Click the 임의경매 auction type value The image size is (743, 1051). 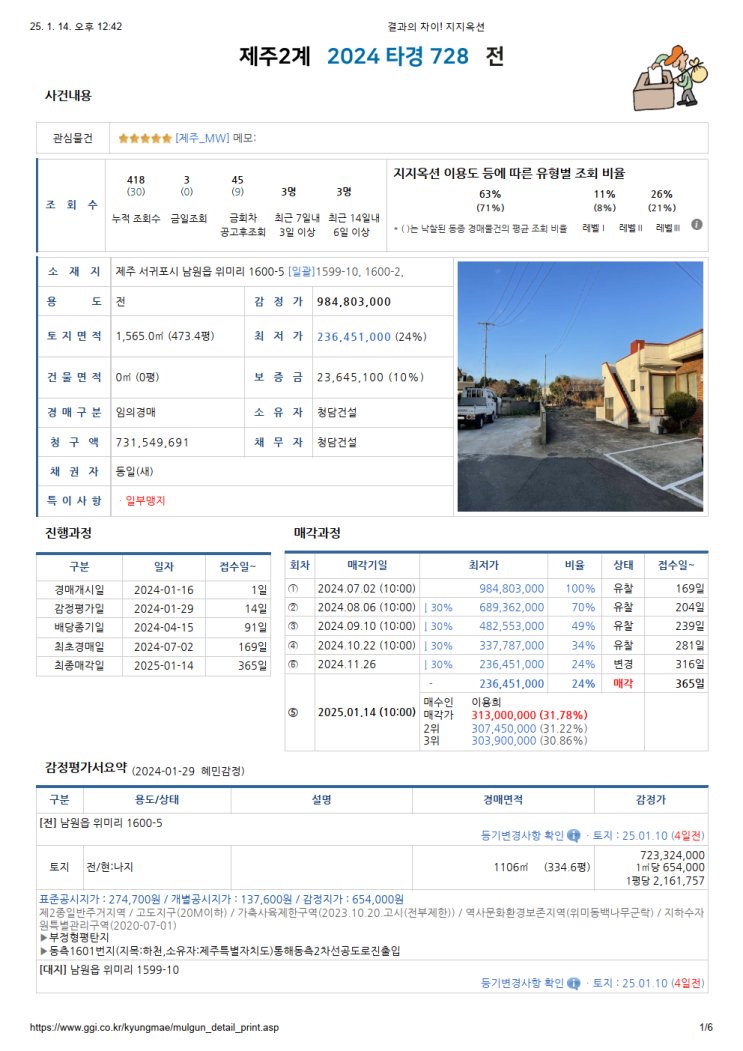[x=135, y=412]
